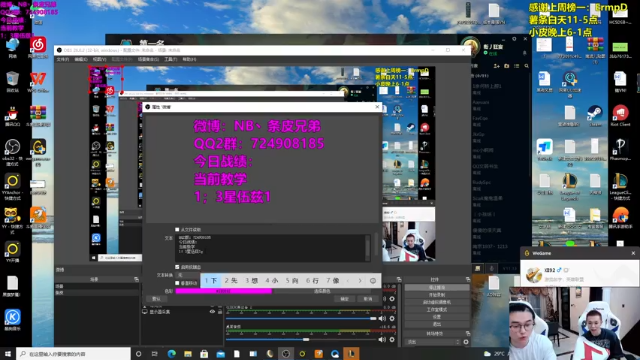Click inside the text input box
The width and height of the screenshot is (640, 360).
[270, 247]
